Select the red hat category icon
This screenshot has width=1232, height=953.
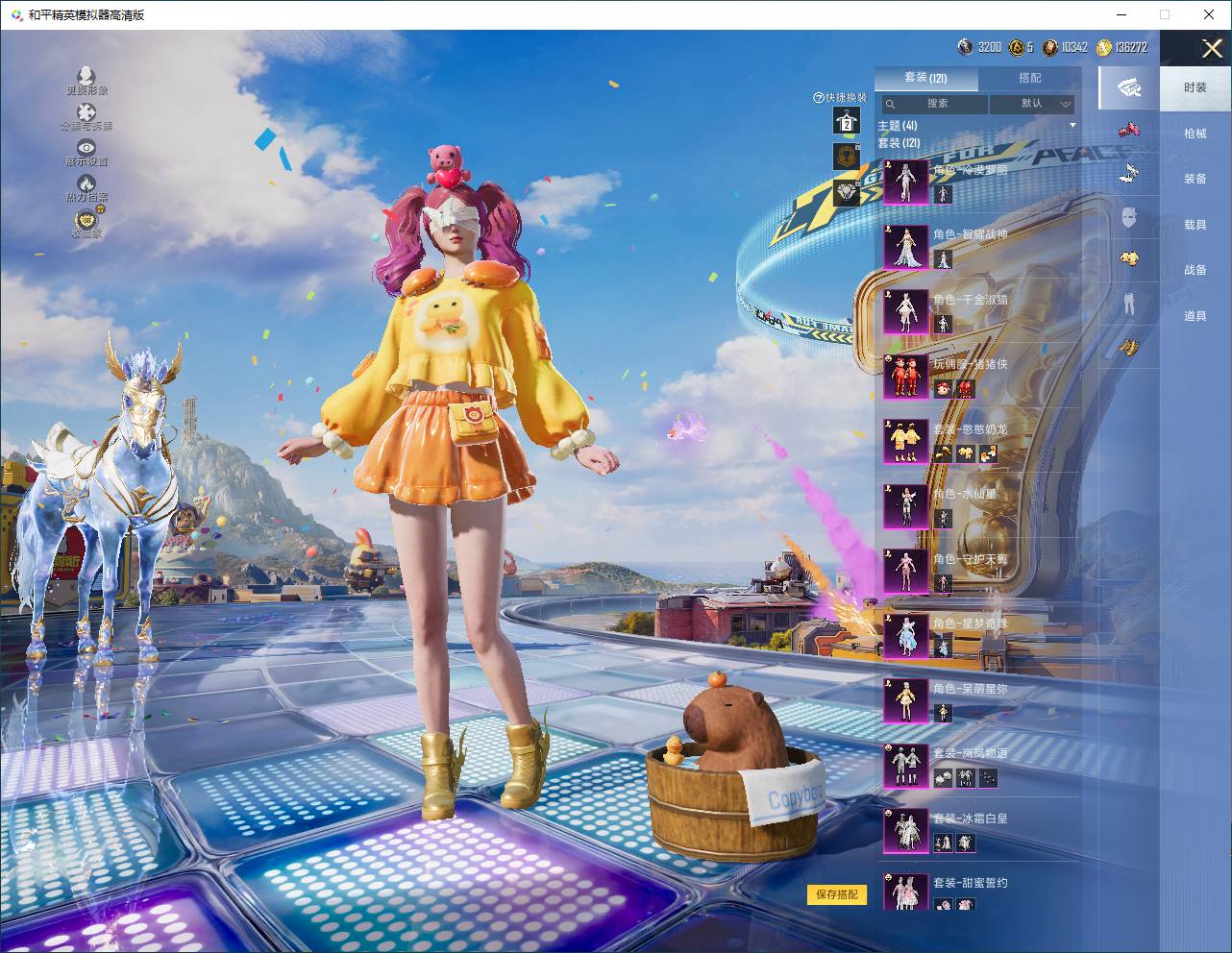1129,130
